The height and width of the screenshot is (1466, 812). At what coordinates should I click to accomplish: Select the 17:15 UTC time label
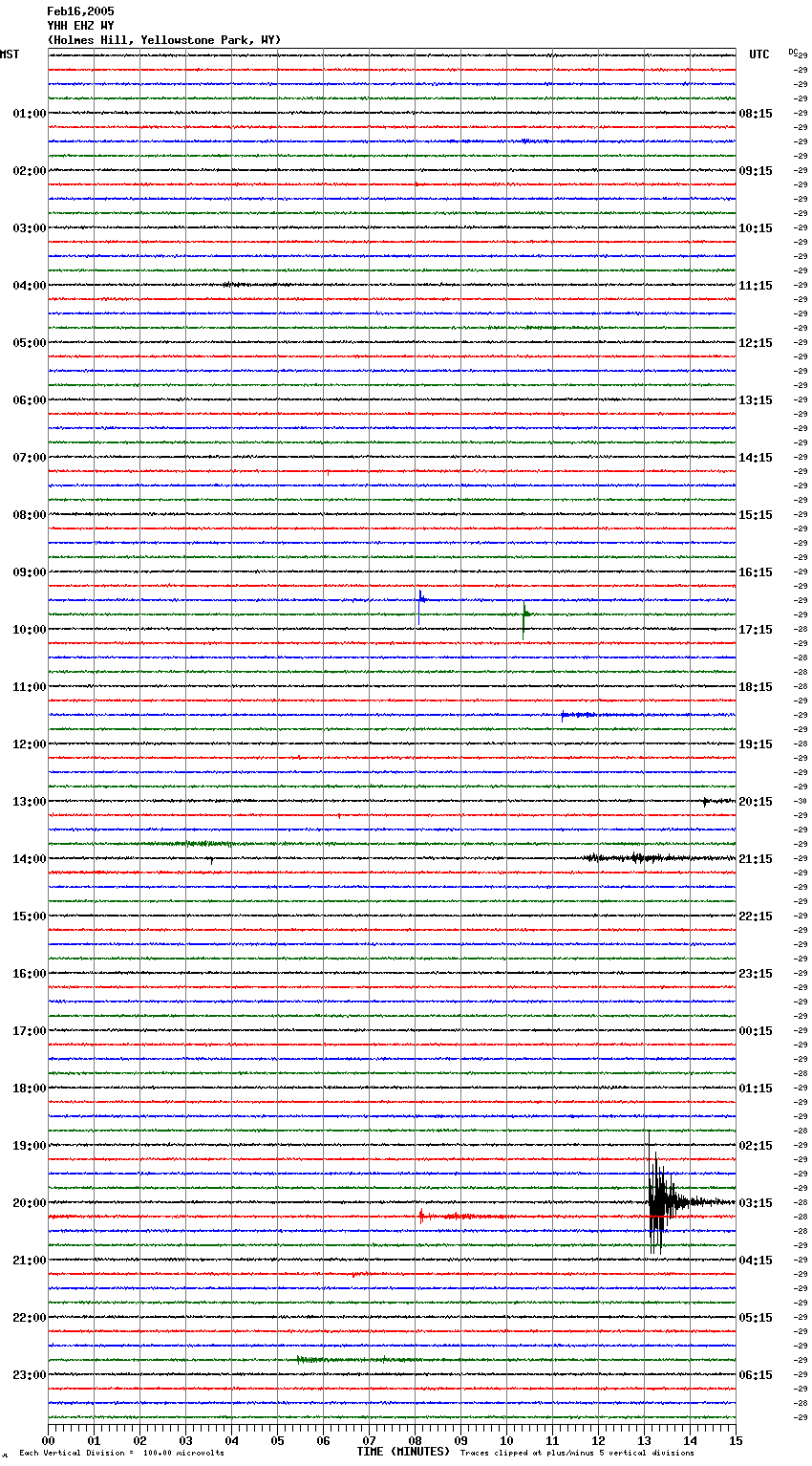click(756, 630)
